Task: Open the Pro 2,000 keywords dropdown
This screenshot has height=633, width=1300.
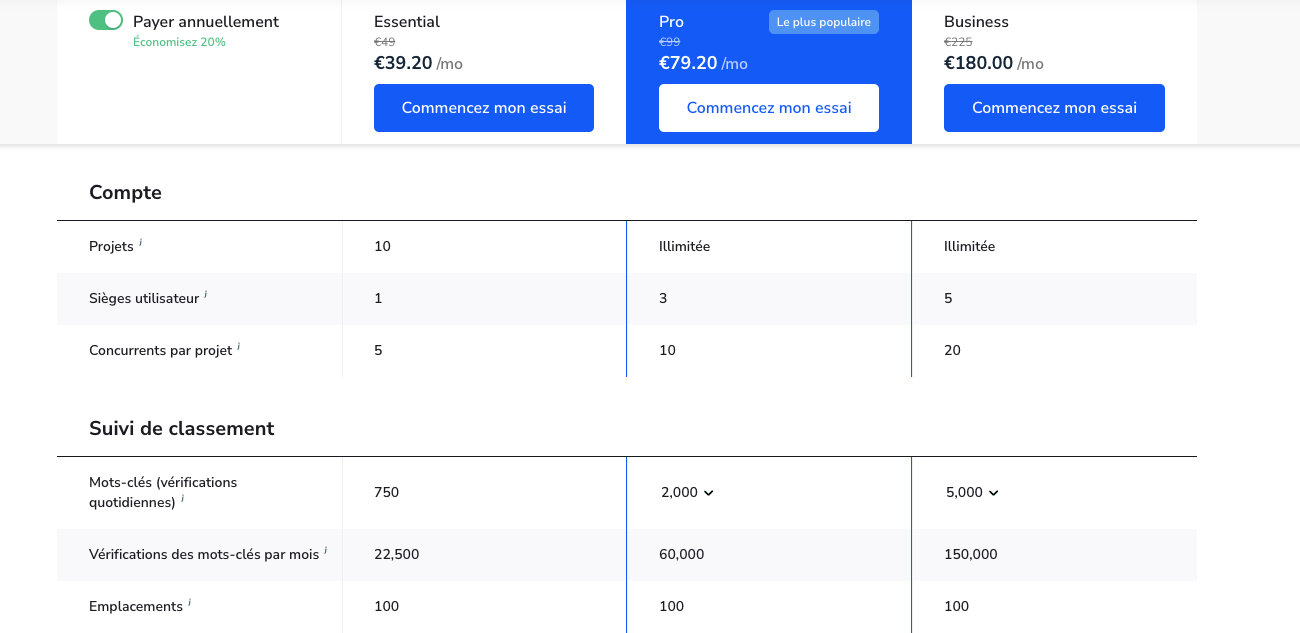Action: (687, 492)
